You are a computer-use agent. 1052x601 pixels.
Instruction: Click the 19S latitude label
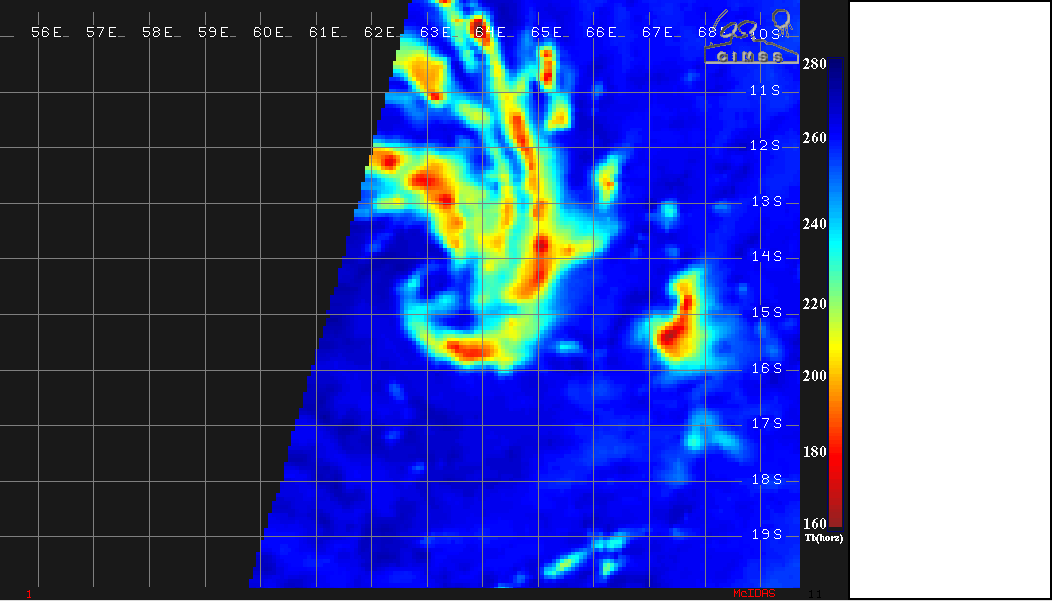pyautogui.click(x=765, y=534)
